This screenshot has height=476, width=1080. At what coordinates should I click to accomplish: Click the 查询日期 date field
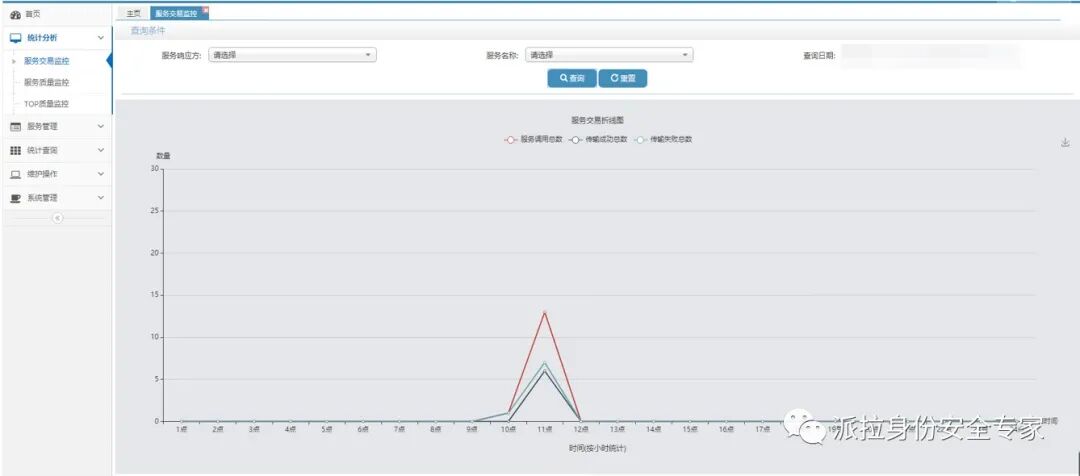[x=930, y=56]
